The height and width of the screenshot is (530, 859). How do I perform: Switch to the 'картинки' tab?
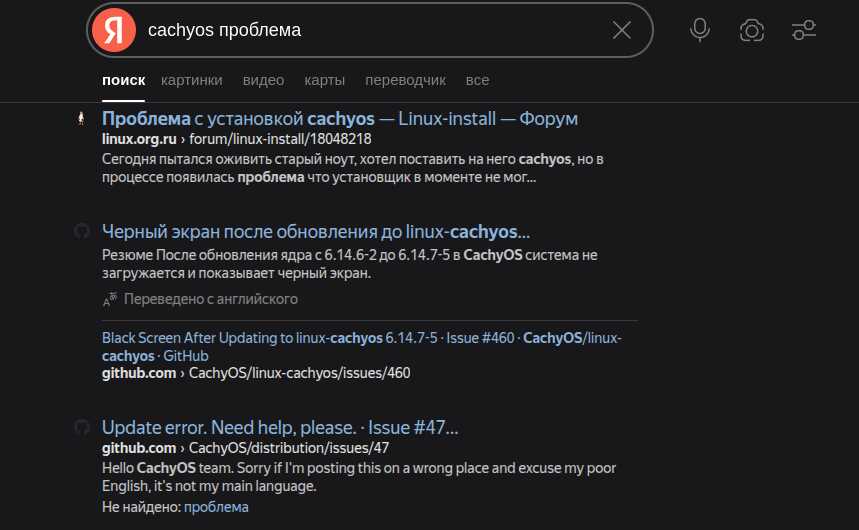coord(192,80)
